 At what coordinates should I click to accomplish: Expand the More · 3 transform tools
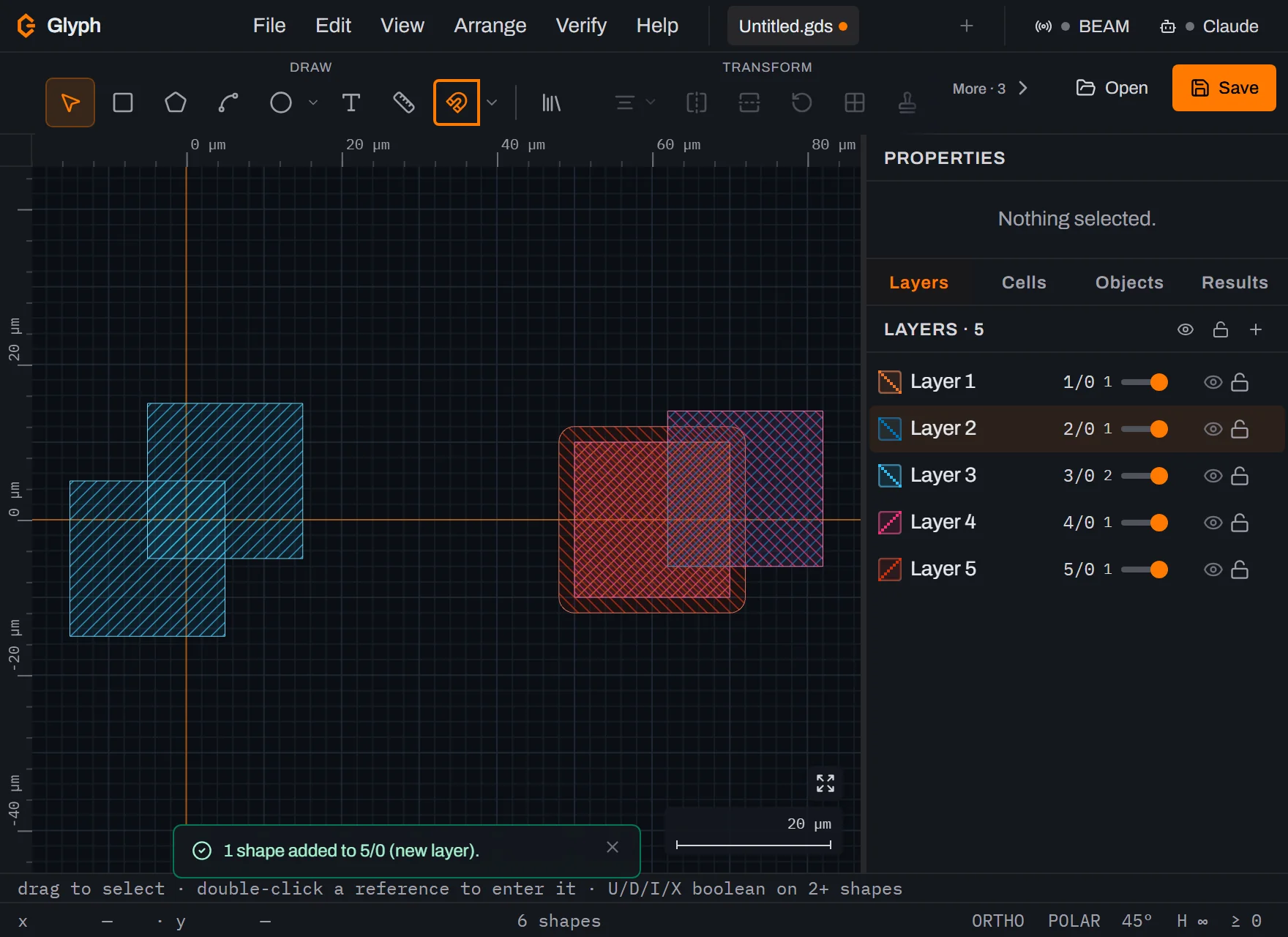point(989,89)
